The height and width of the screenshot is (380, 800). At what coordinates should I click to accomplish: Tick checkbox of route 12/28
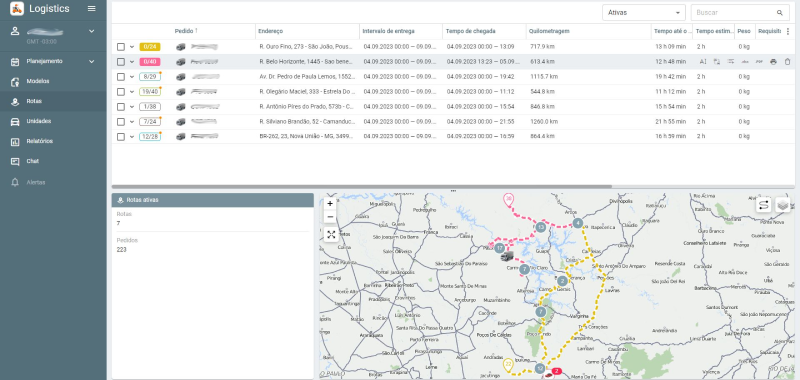(120, 137)
